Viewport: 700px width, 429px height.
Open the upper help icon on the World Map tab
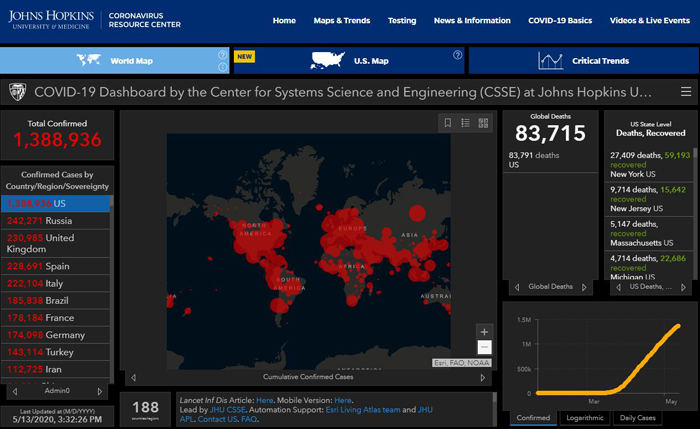pos(222,54)
